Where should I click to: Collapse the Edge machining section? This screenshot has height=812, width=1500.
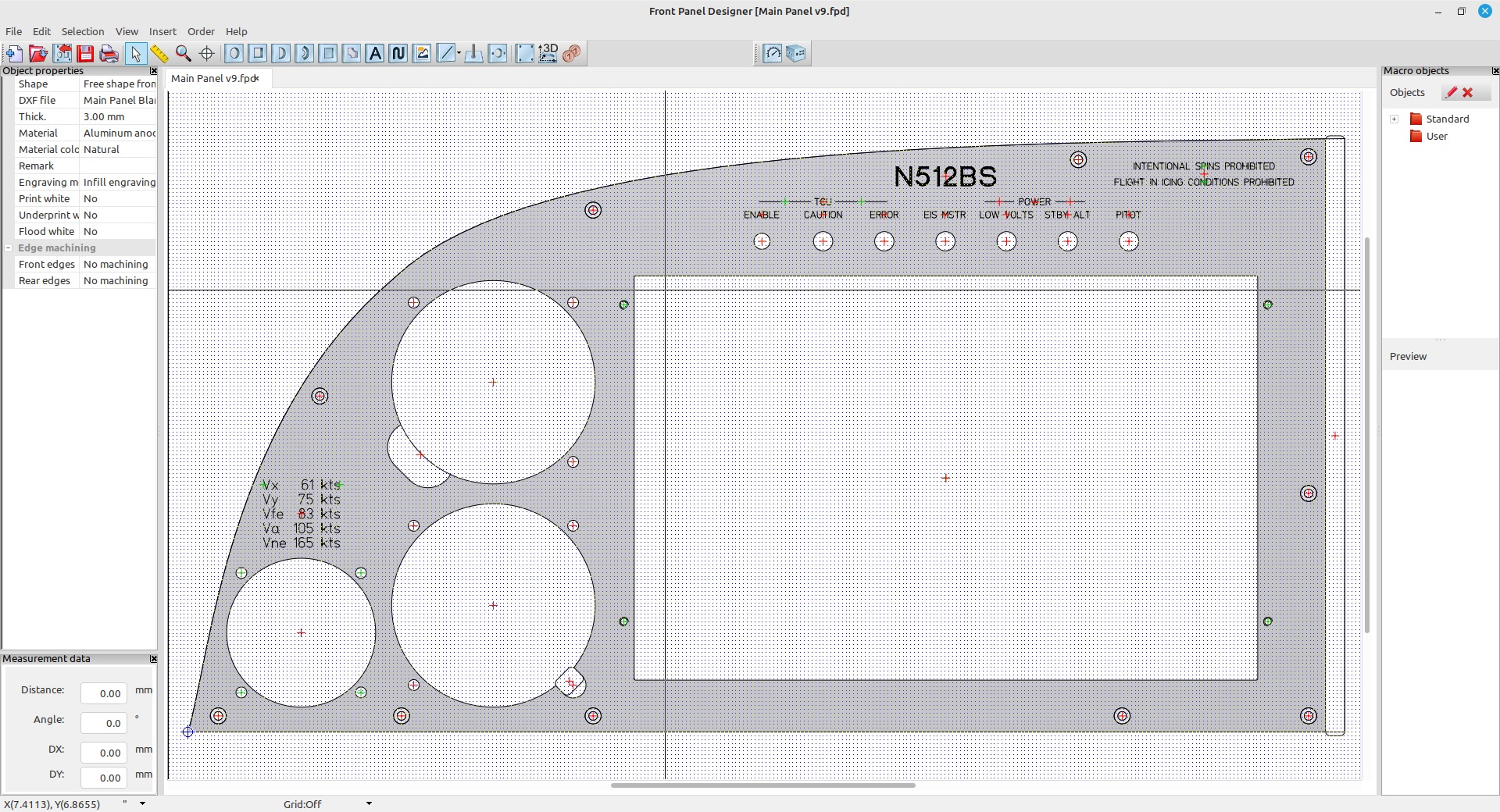9,248
